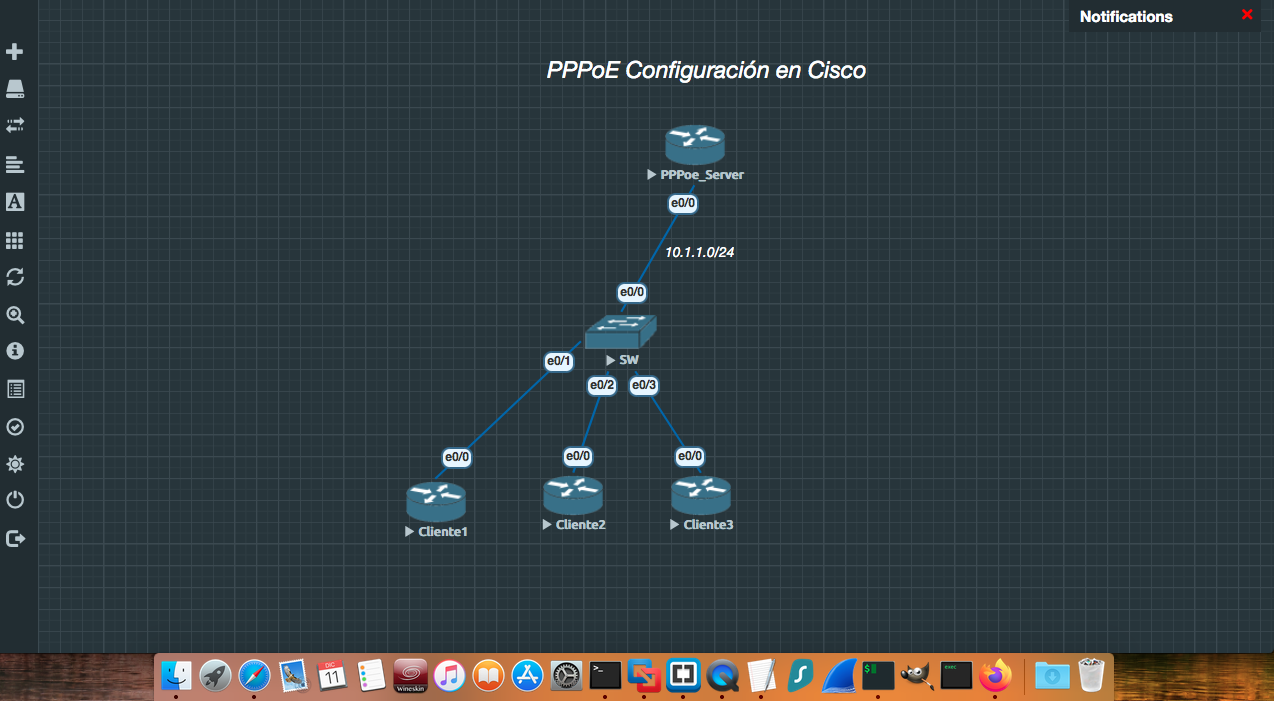Select the link creation tool

click(x=14, y=125)
